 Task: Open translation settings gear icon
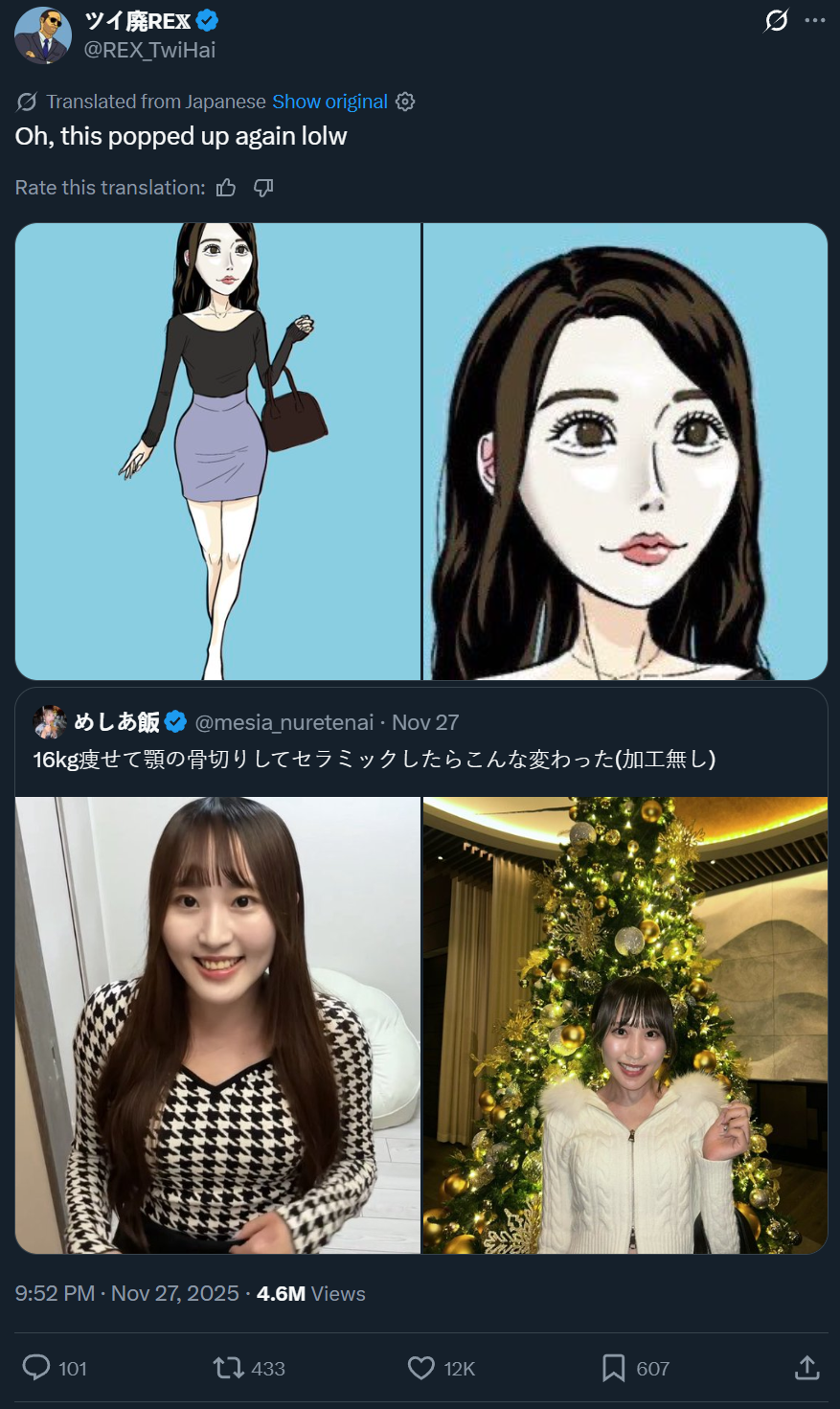tap(405, 102)
